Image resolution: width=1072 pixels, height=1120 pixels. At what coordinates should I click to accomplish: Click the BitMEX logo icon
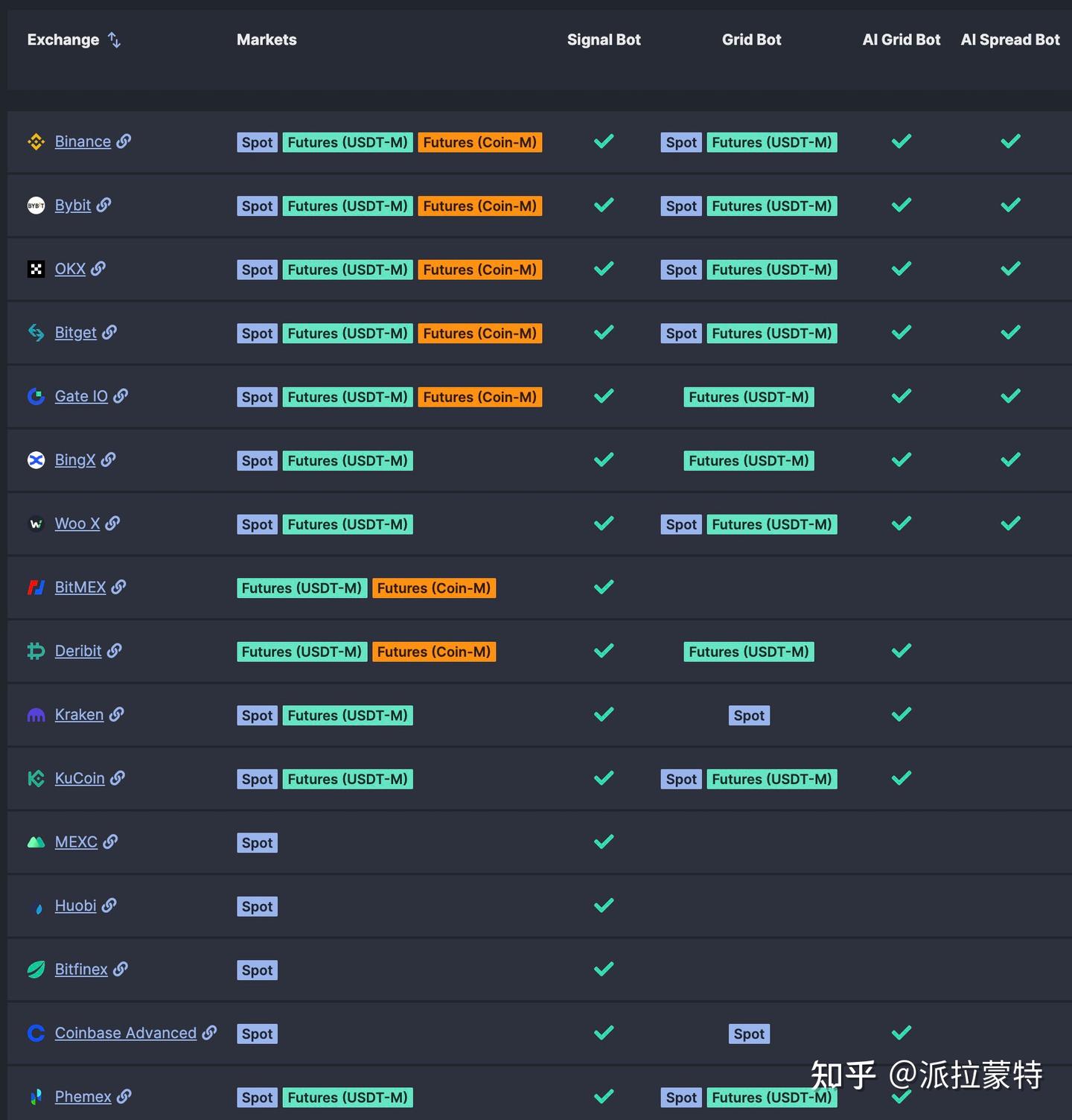[x=36, y=587]
